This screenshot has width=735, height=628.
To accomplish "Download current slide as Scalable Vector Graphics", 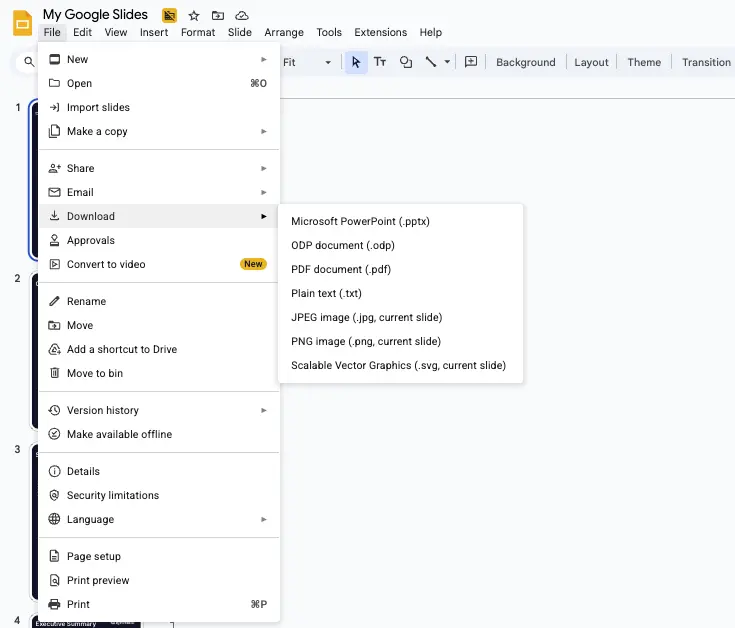I will 400,366.
